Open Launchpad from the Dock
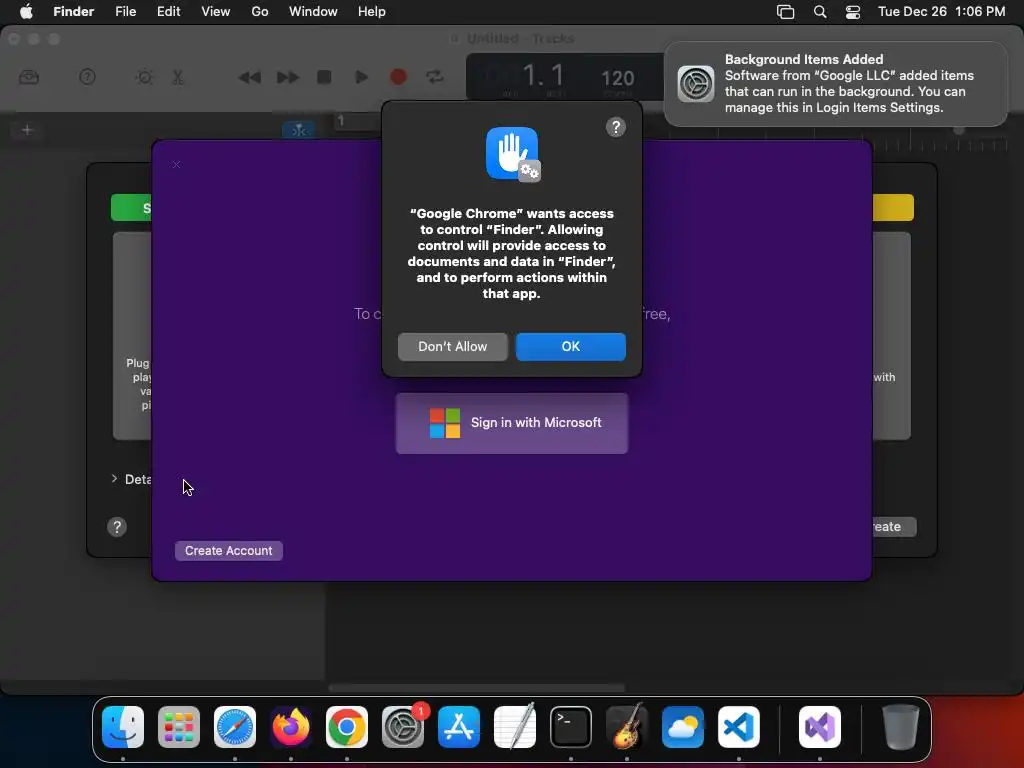1024x768 pixels. (x=179, y=727)
